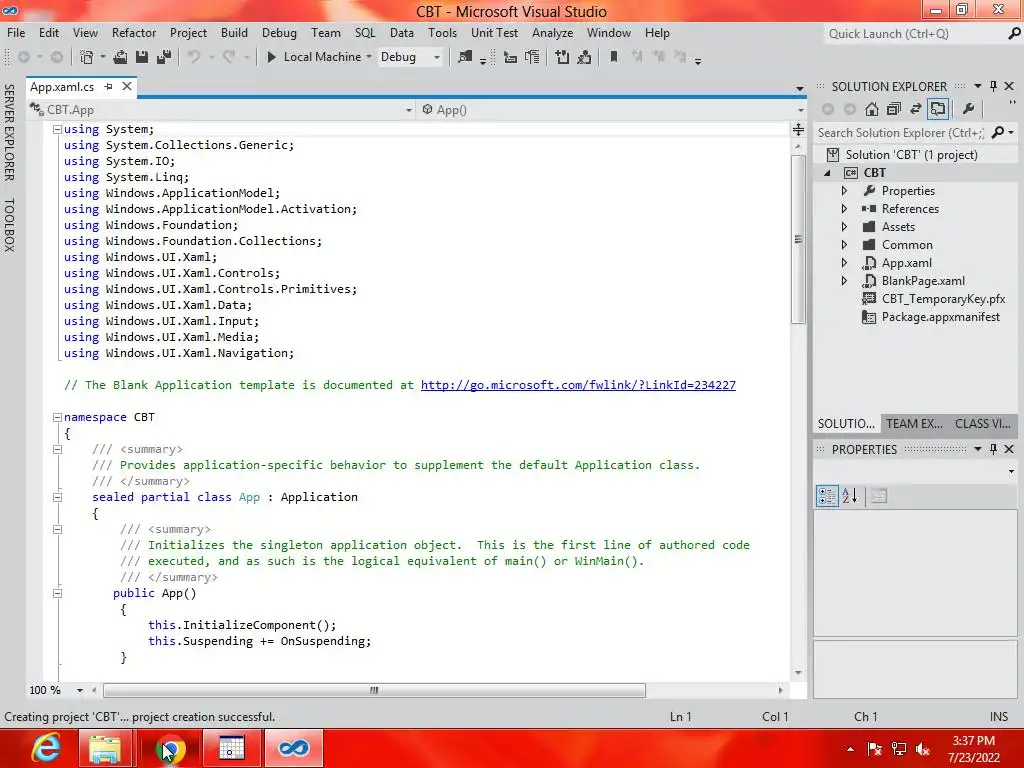
Task: Open the Refactor menu
Action: 134,33
